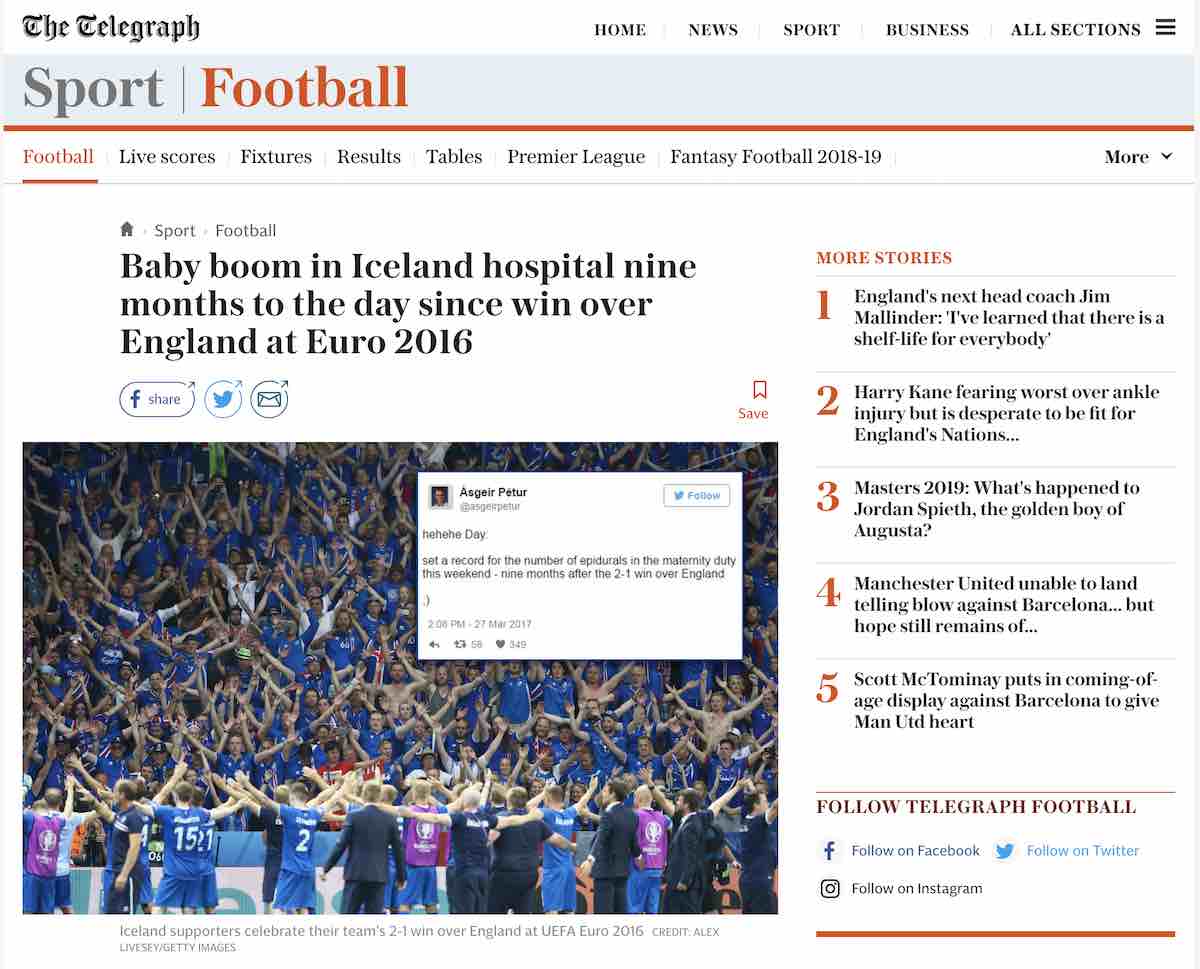Click The Telegraph logo

pyautogui.click(x=111, y=27)
